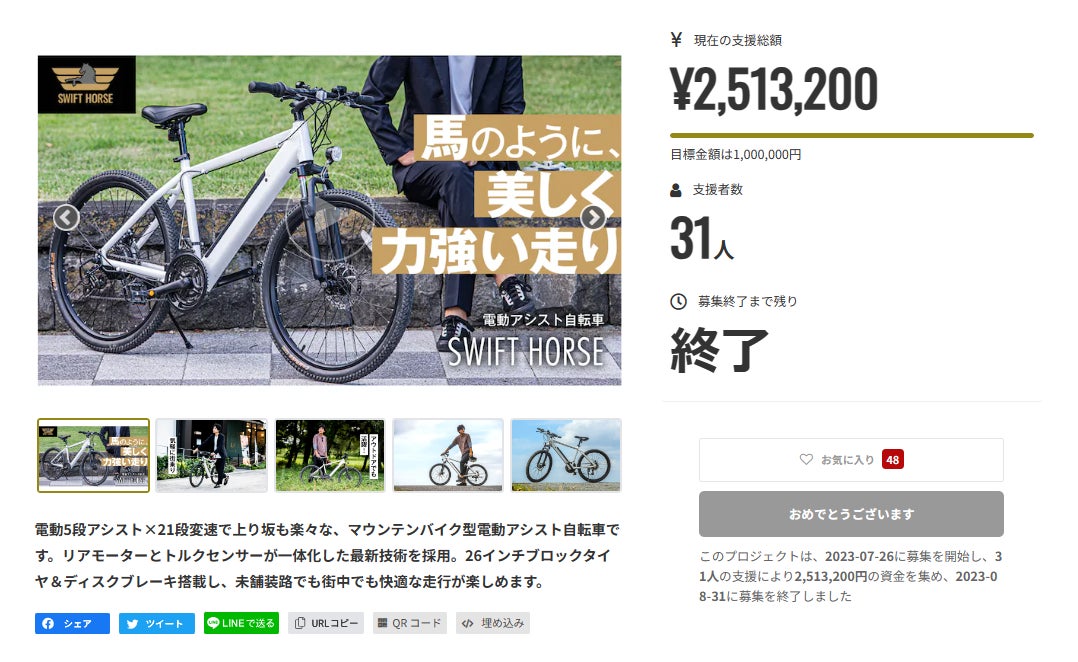
Task: Select fourth thumbnail of rider against sky
Action: click(x=448, y=455)
